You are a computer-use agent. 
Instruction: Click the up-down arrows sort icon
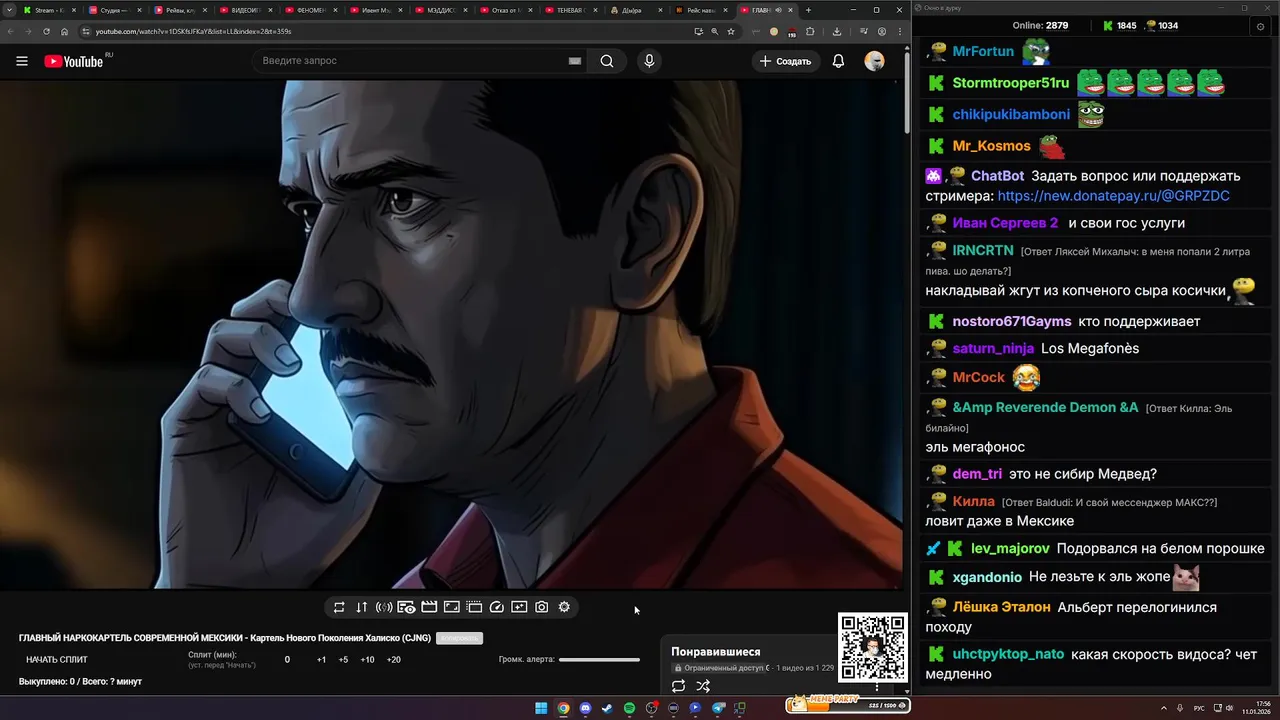(x=361, y=607)
